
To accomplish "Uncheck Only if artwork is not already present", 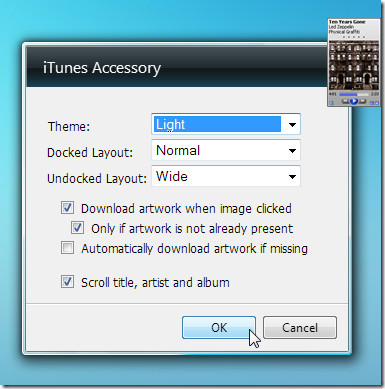I will [x=77, y=228].
